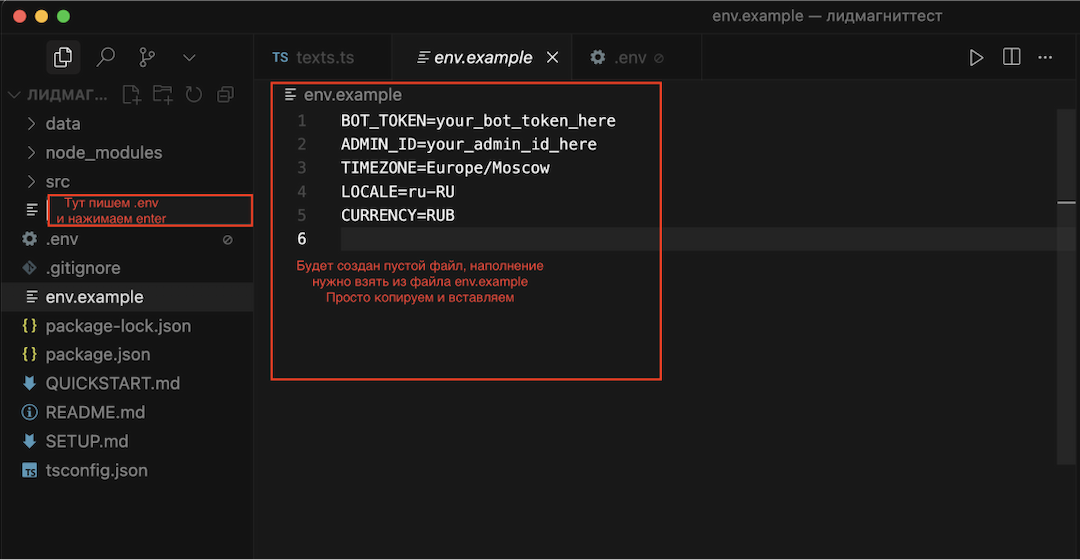Expand the node_modules folder
1080x560 pixels.
[x=103, y=153]
